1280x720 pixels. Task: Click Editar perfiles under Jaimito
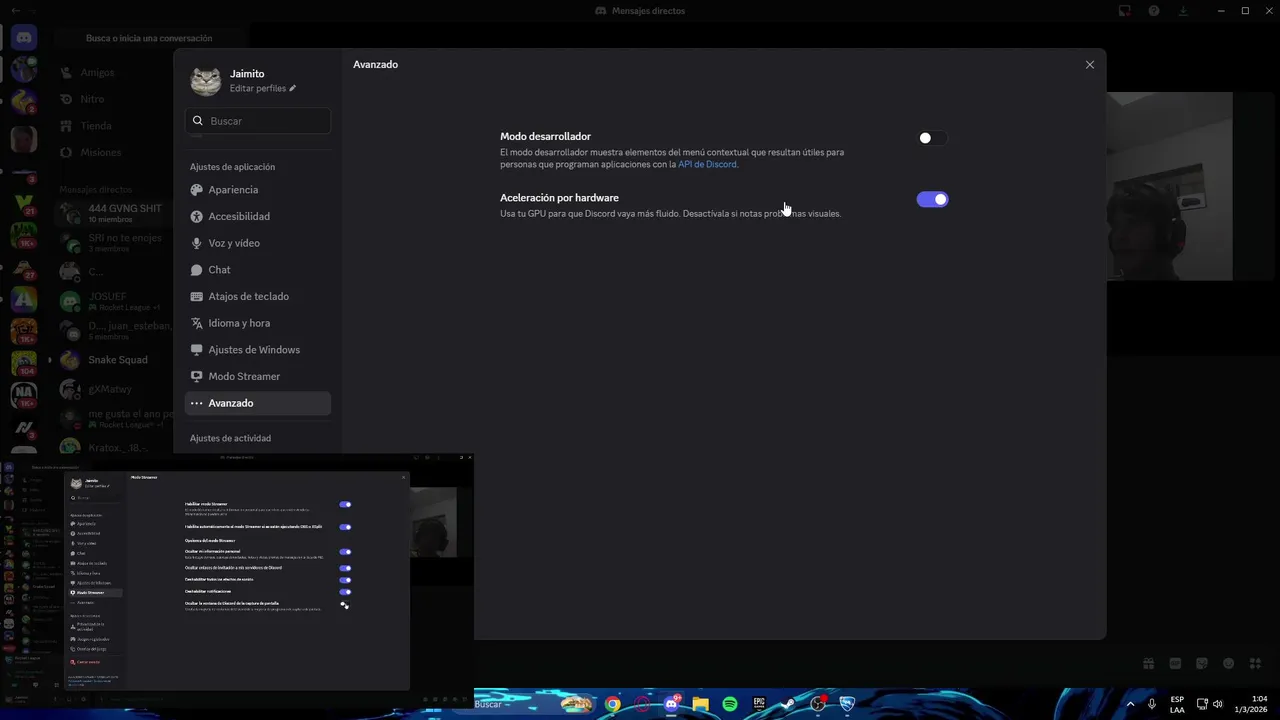click(x=263, y=88)
